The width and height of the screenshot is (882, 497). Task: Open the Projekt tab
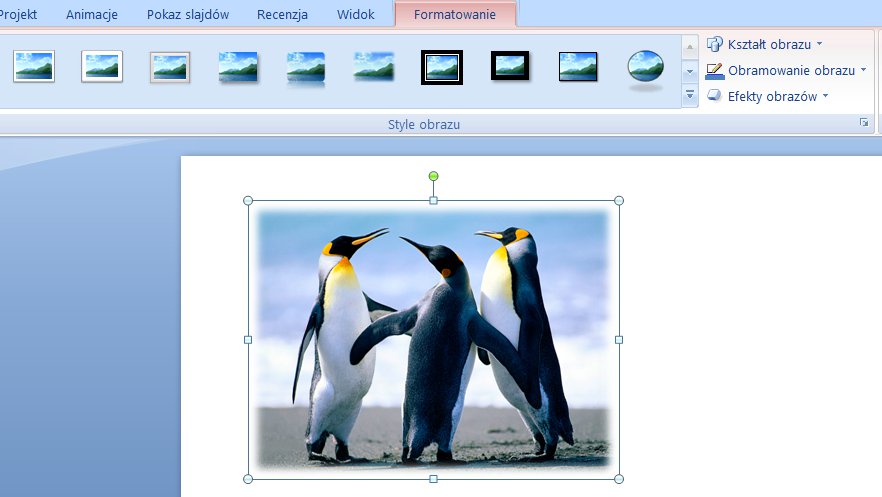coord(19,15)
